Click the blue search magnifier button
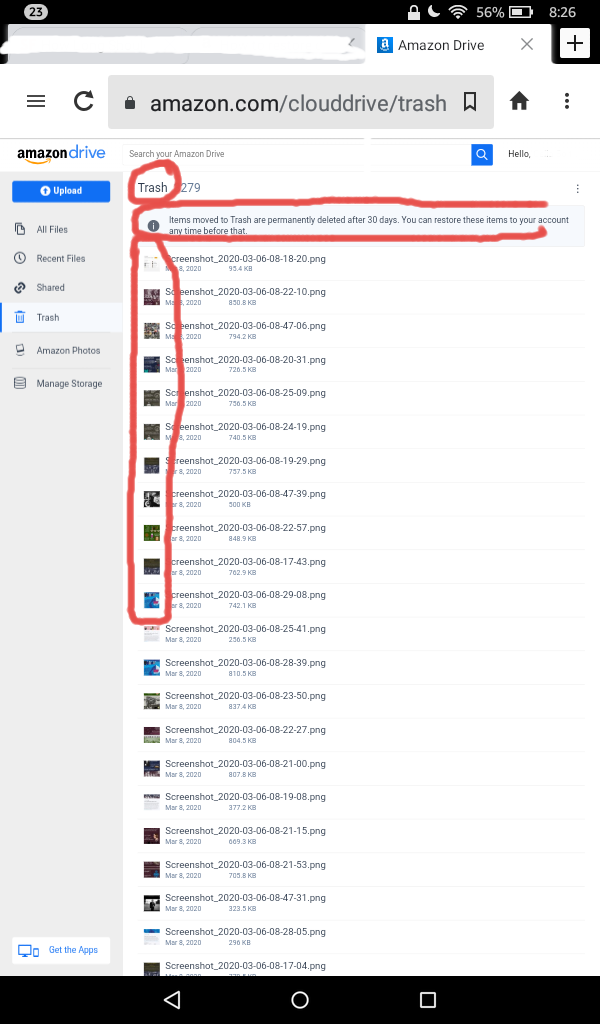 coord(482,154)
